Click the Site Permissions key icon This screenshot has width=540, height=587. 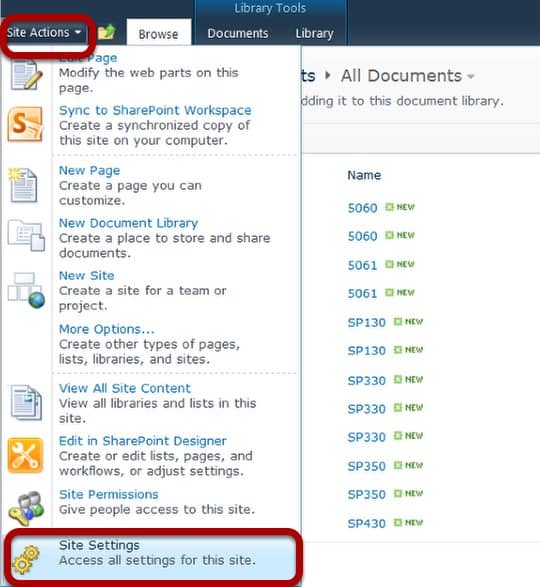[x=26, y=508]
